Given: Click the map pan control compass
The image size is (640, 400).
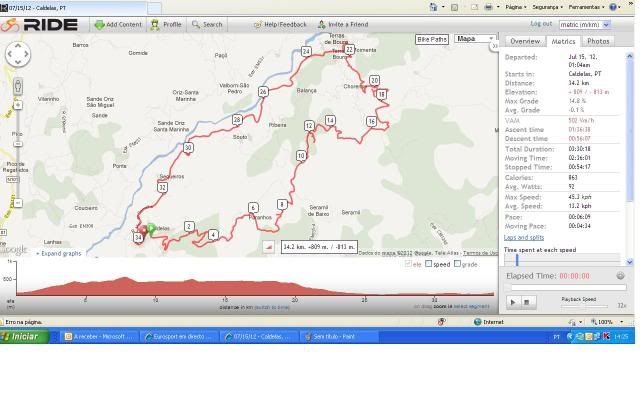Looking at the screenshot, I should pos(17,53).
